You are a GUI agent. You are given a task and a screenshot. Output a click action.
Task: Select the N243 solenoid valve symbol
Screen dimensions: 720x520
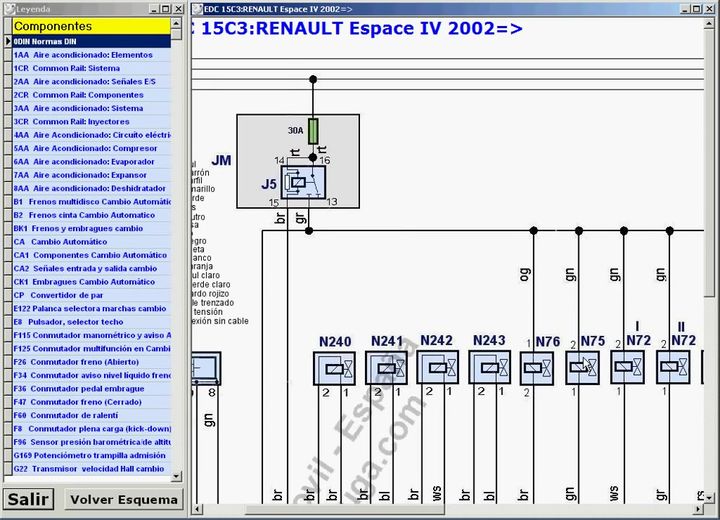point(489,367)
